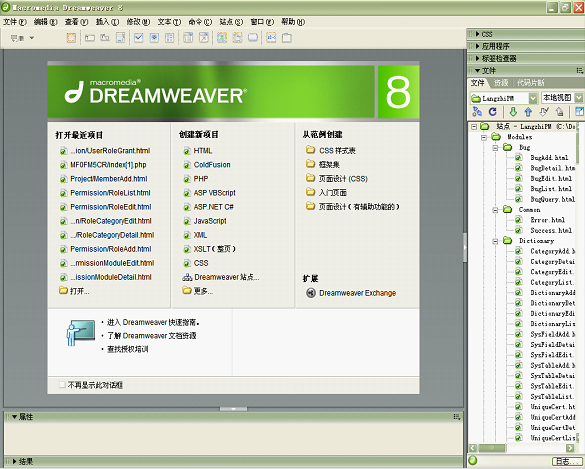Insert a Fieldset form element
This screenshot has height=469, width=585.
(x=287, y=38)
